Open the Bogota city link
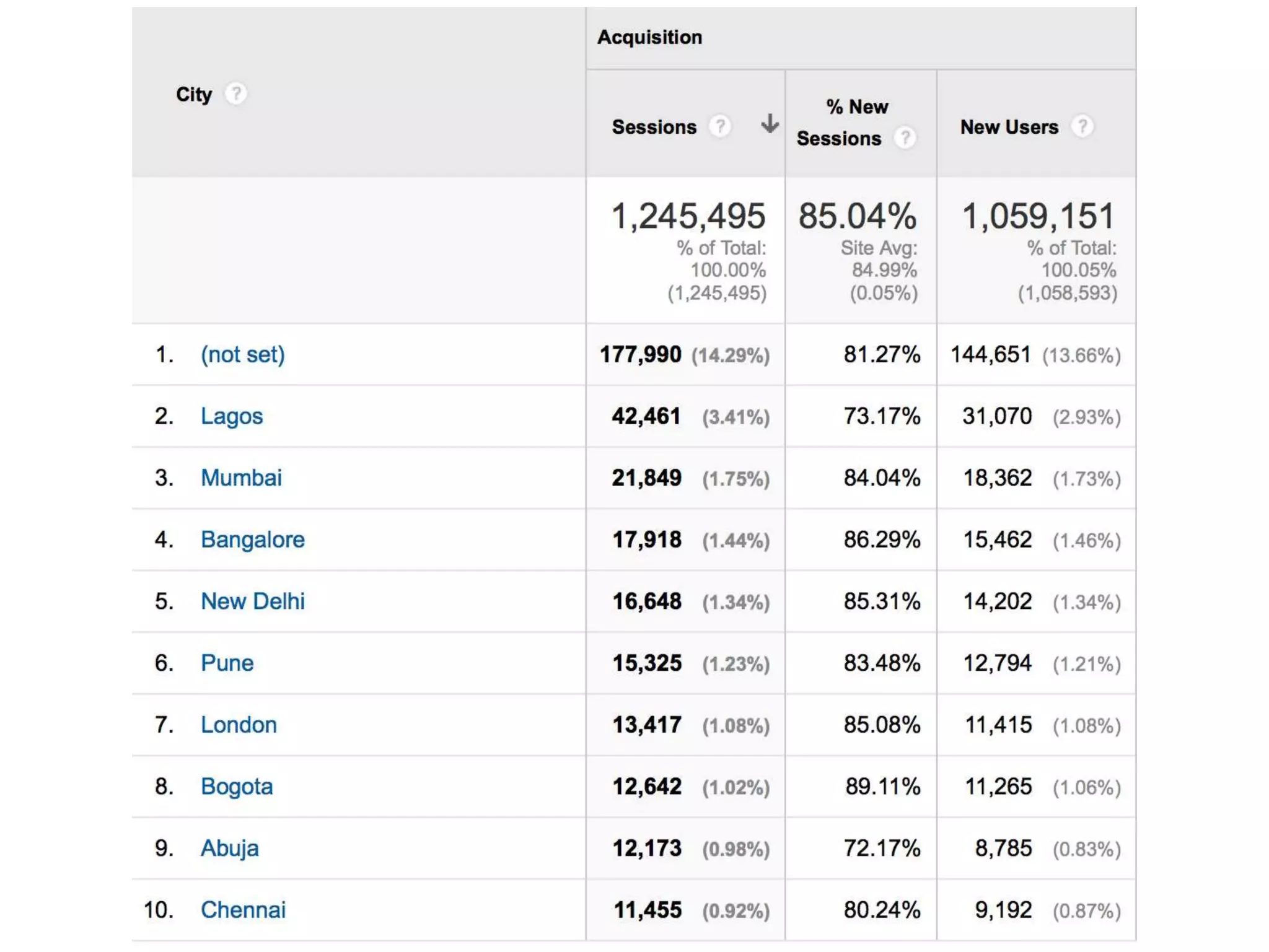This screenshot has height=952, width=1269. [x=237, y=787]
